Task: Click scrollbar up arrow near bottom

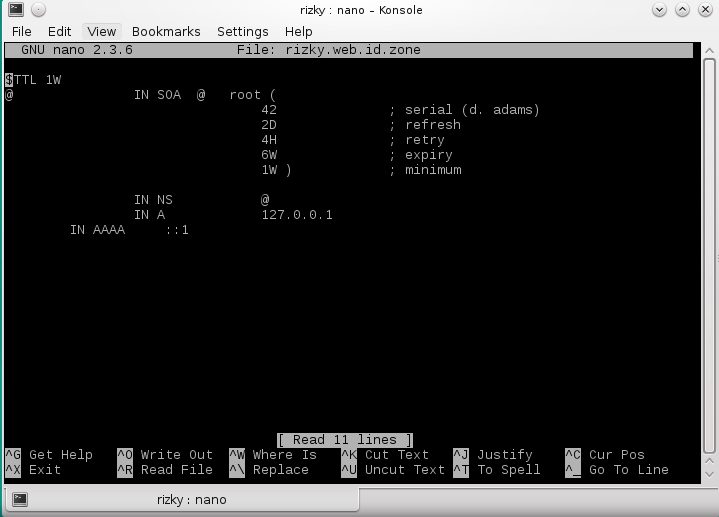Action: point(709,461)
